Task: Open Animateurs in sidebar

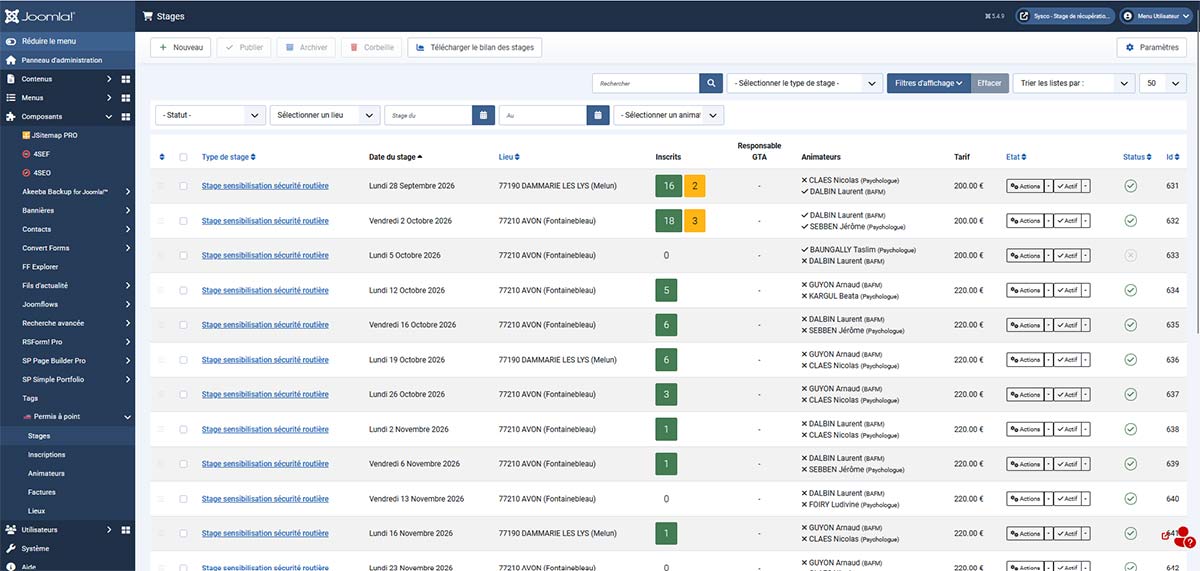Action: click(x=47, y=473)
